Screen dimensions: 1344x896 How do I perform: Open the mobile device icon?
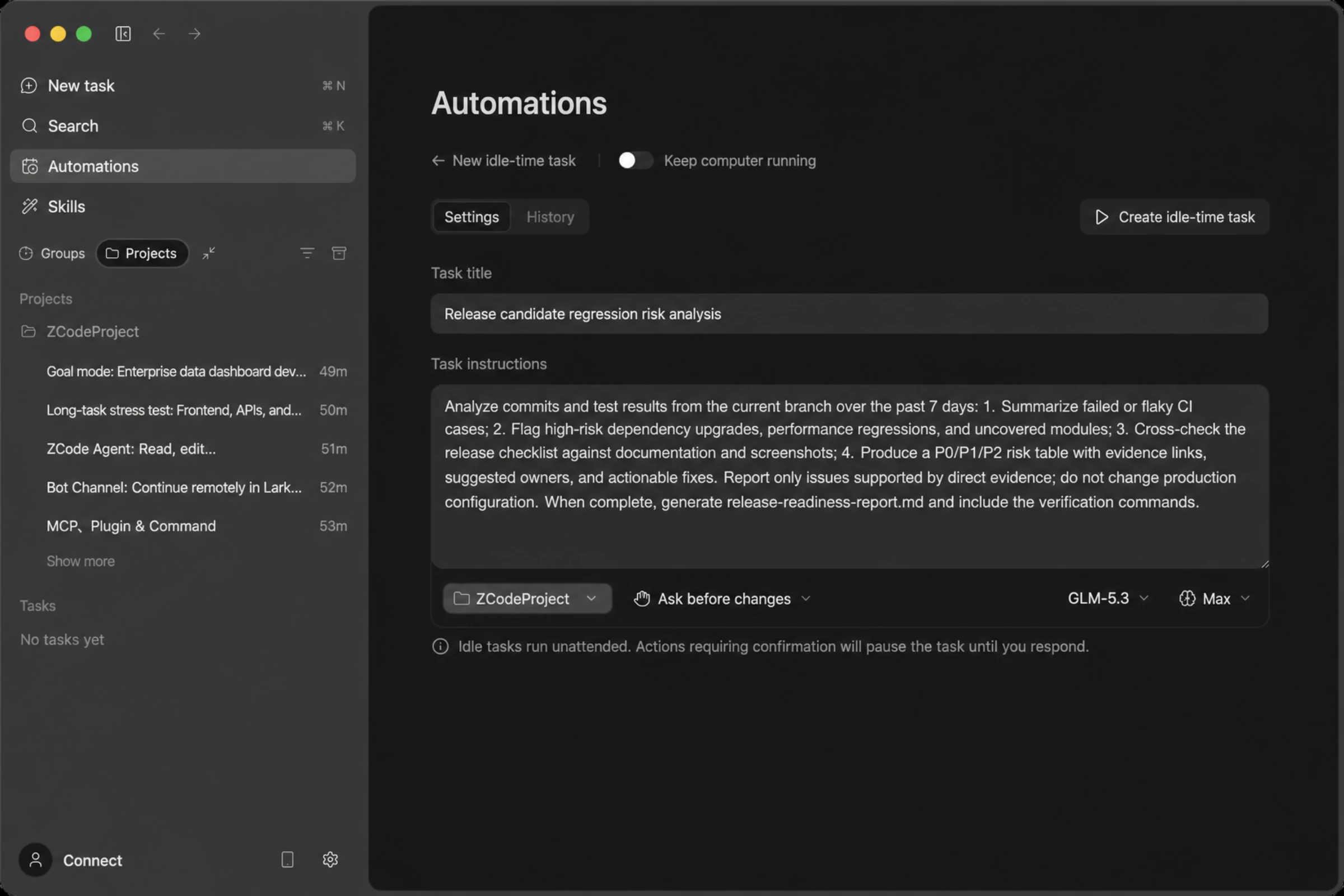click(287, 860)
